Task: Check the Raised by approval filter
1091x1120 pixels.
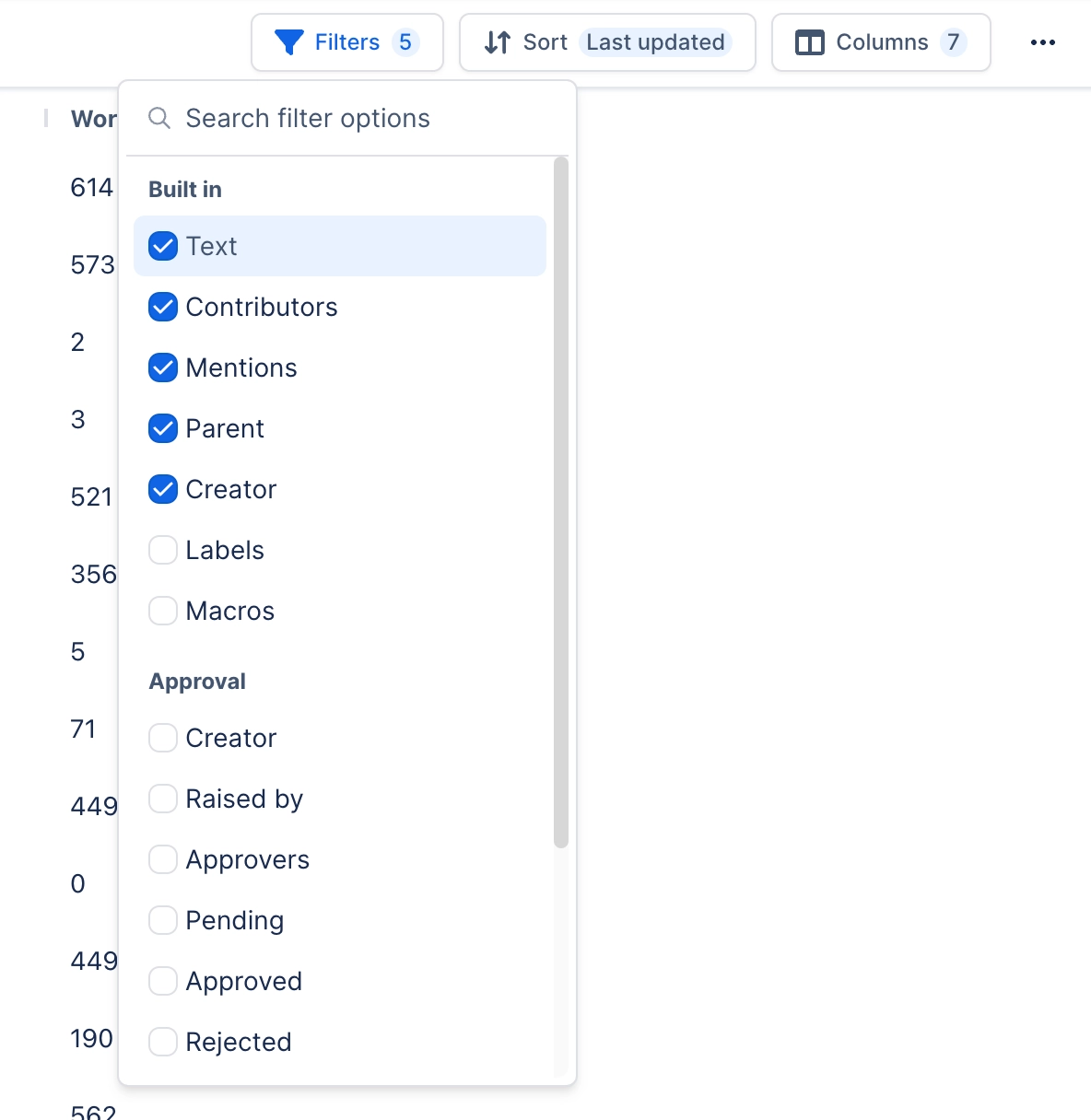Action: 163,799
